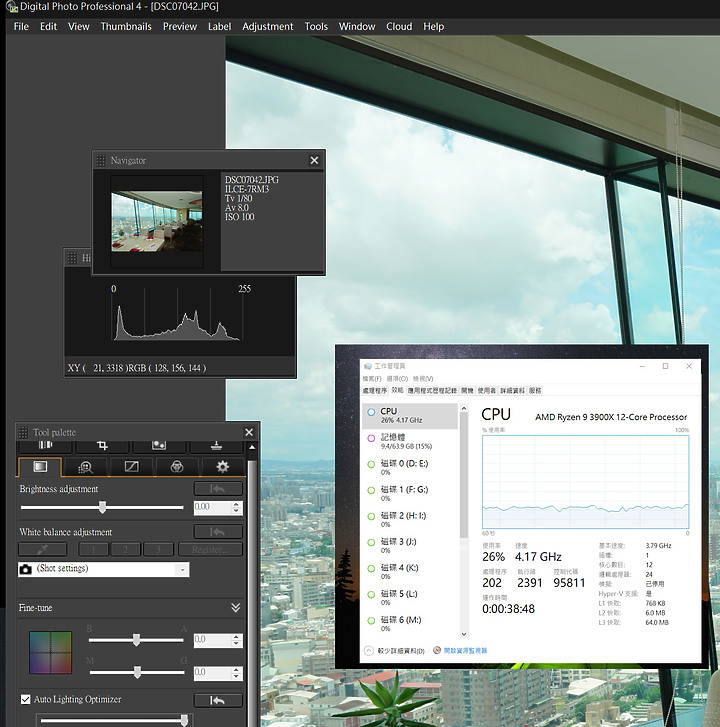Image resolution: width=720 pixels, height=727 pixels.
Task: Select the Basic adjustment tab in Tool palette
Action: 40,466
